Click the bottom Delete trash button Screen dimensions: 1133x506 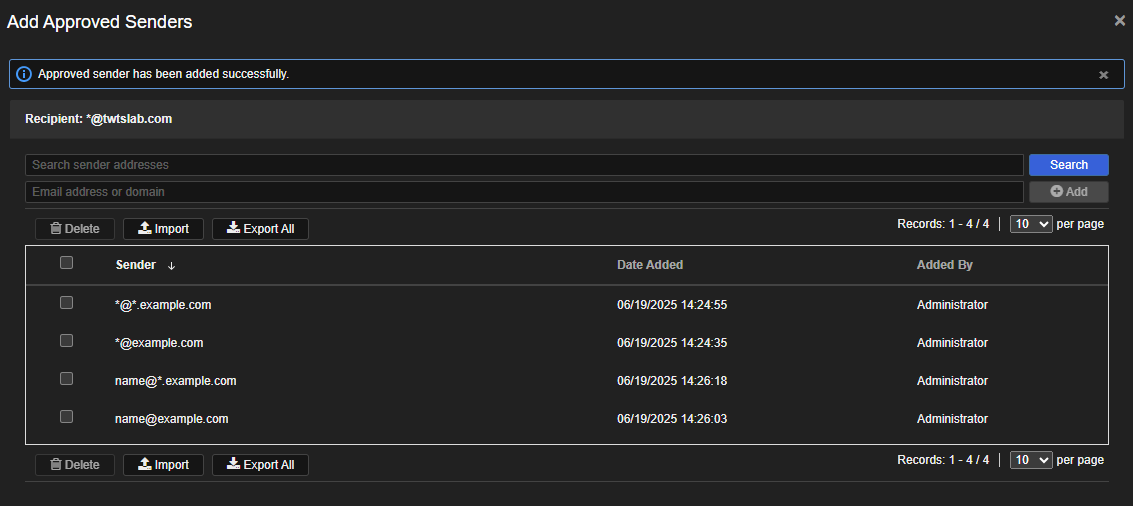point(75,465)
